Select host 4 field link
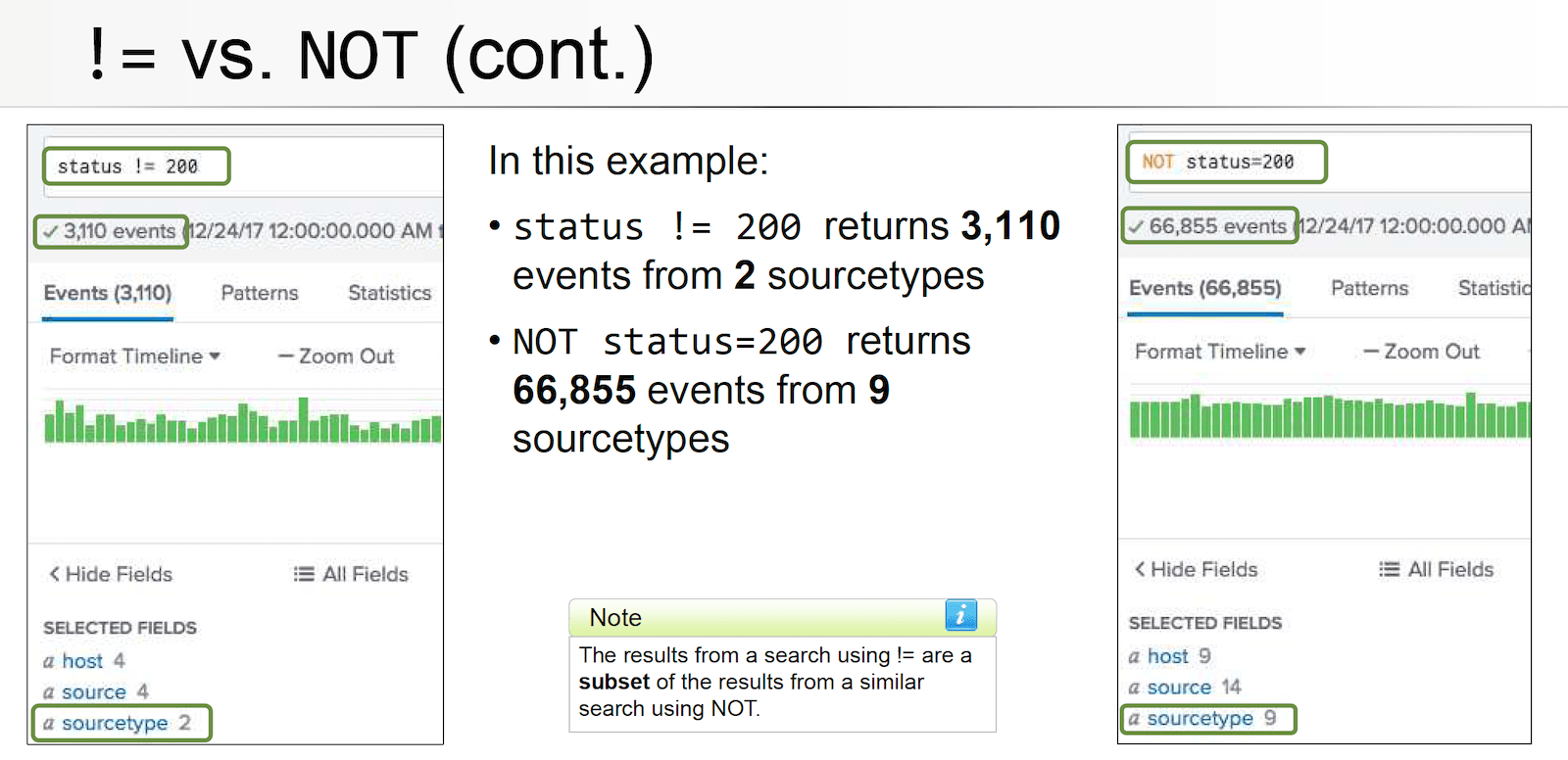The width and height of the screenshot is (1568, 760). tap(82, 661)
